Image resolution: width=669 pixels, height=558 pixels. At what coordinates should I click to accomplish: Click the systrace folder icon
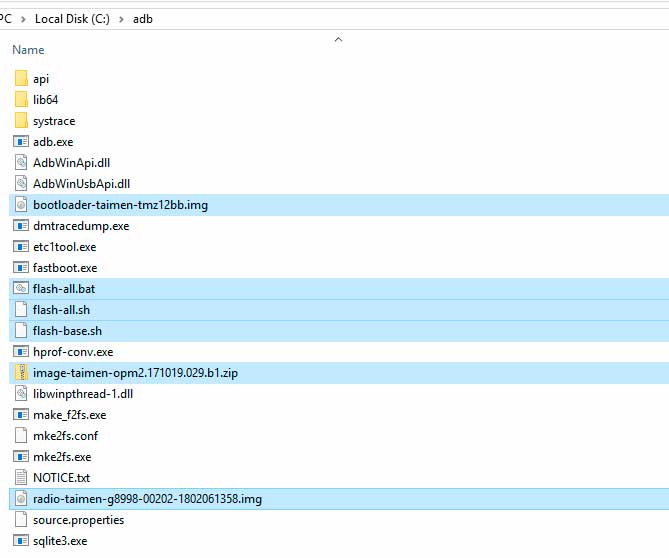coord(21,121)
